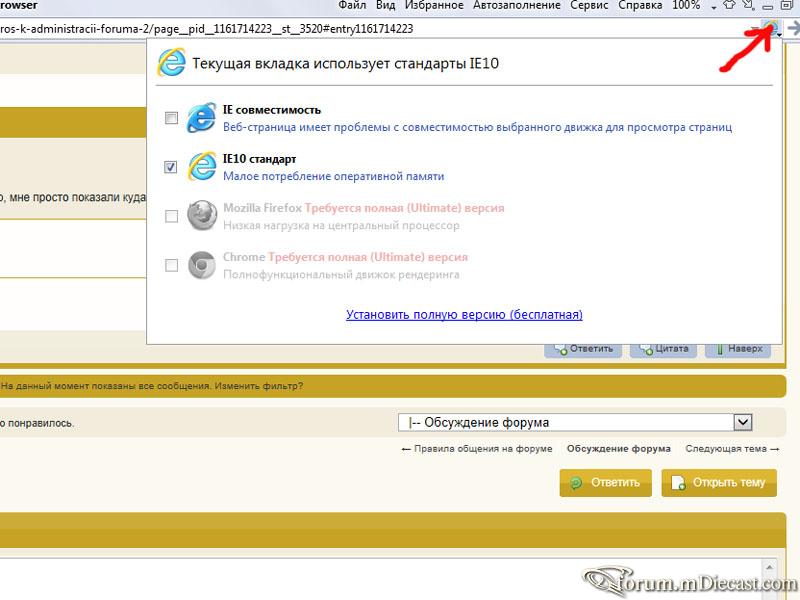Click the large gold Ответить button
Image resolution: width=800 pixels, height=600 pixels.
pyautogui.click(x=606, y=483)
